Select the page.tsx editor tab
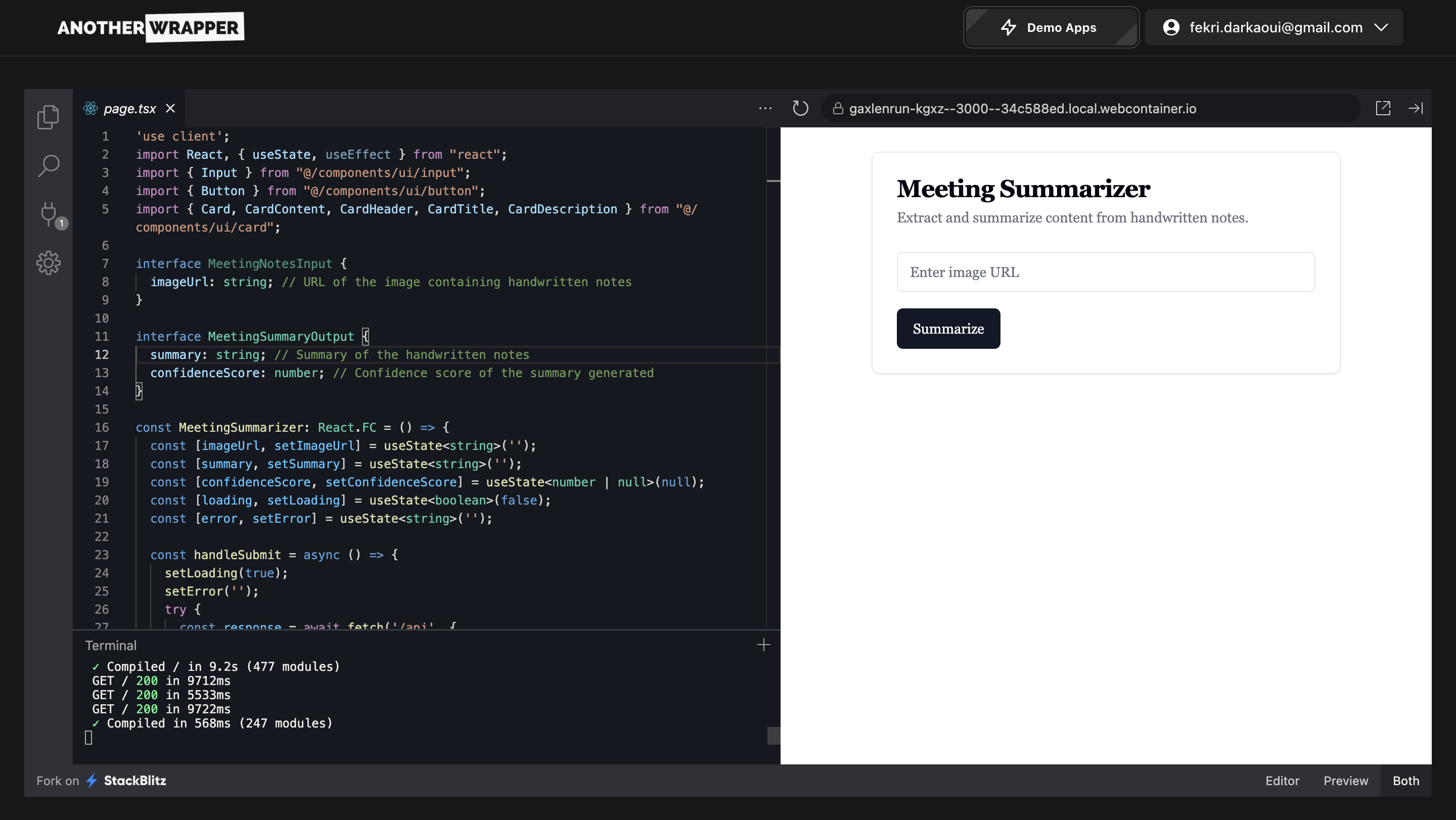Screen dimensions: 1456x820 pos(129,109)
